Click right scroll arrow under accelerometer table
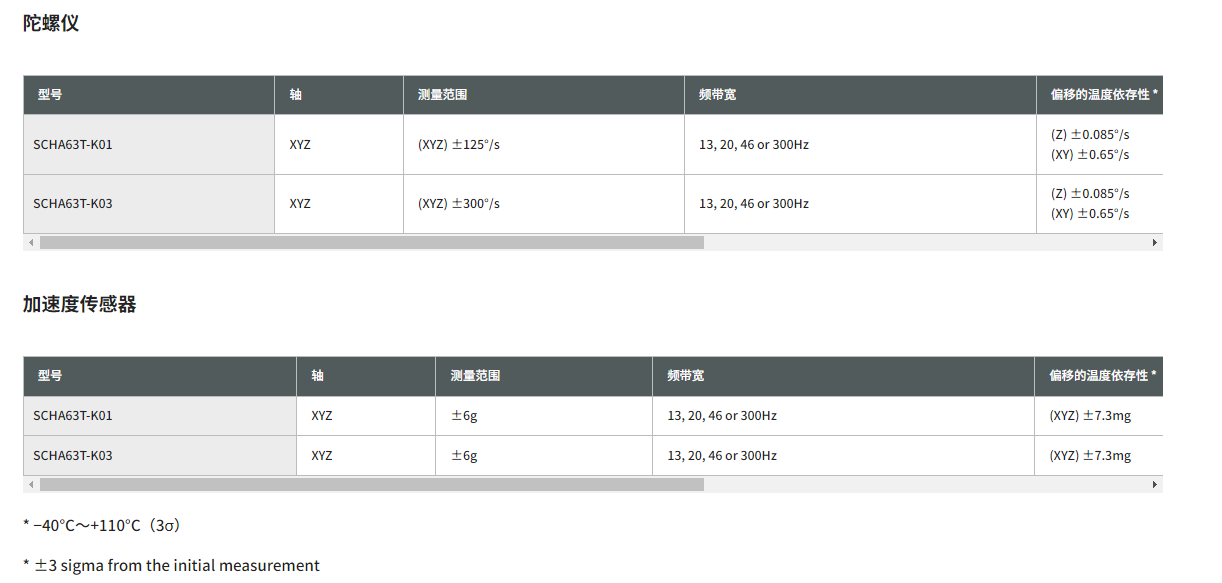 coord(1155,484)
